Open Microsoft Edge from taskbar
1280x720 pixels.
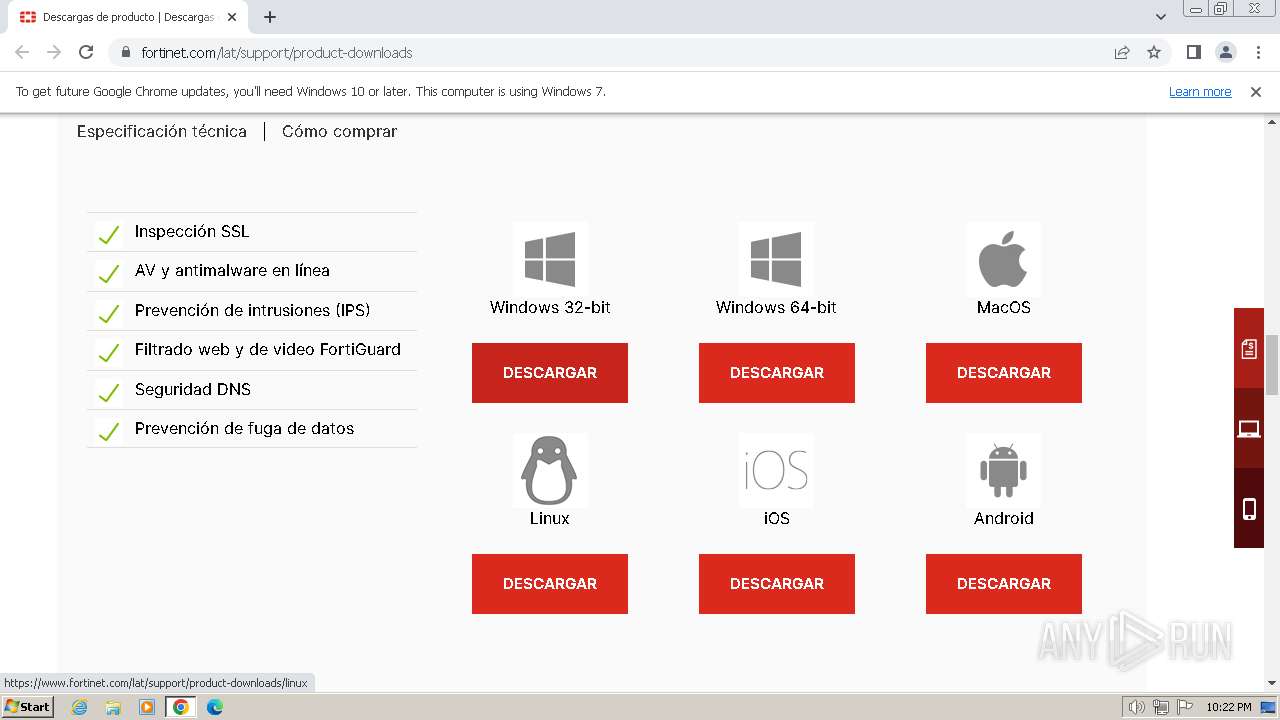[x=215, y=707]
